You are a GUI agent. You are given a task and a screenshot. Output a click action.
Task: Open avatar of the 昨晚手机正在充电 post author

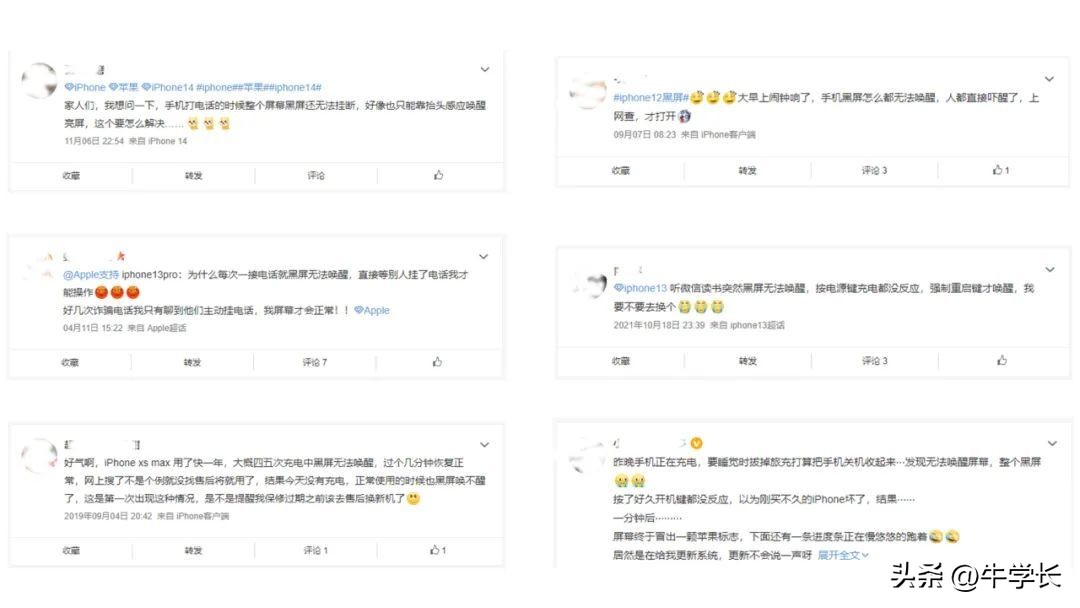588,454
